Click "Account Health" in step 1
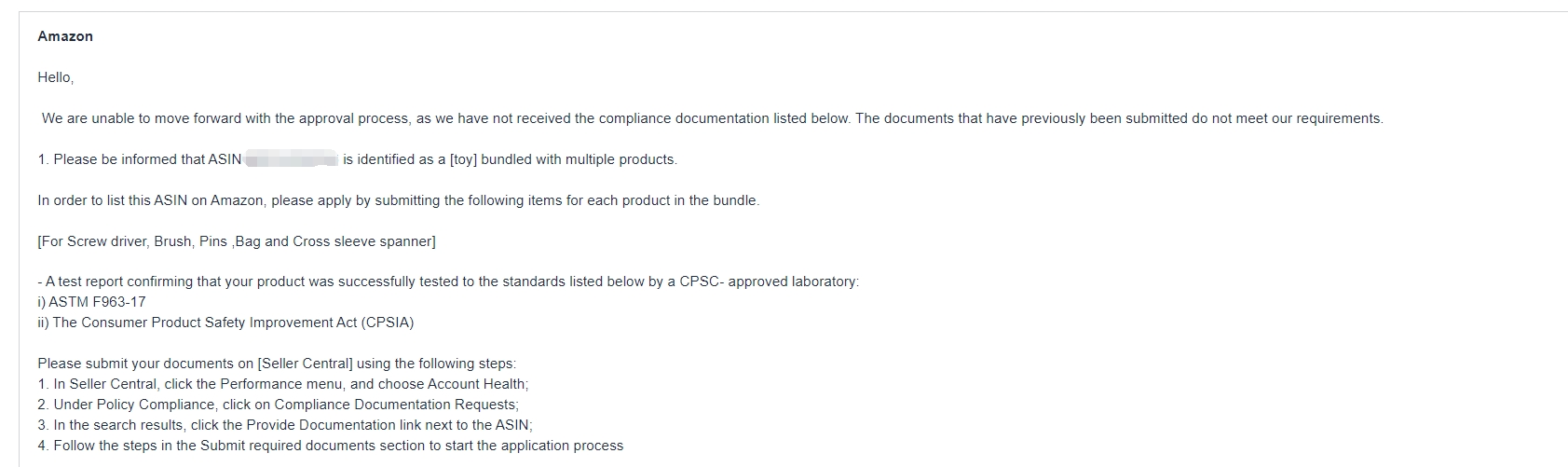Image resolution: width=1568 pixels, height=467 pixels. (478, 384)
